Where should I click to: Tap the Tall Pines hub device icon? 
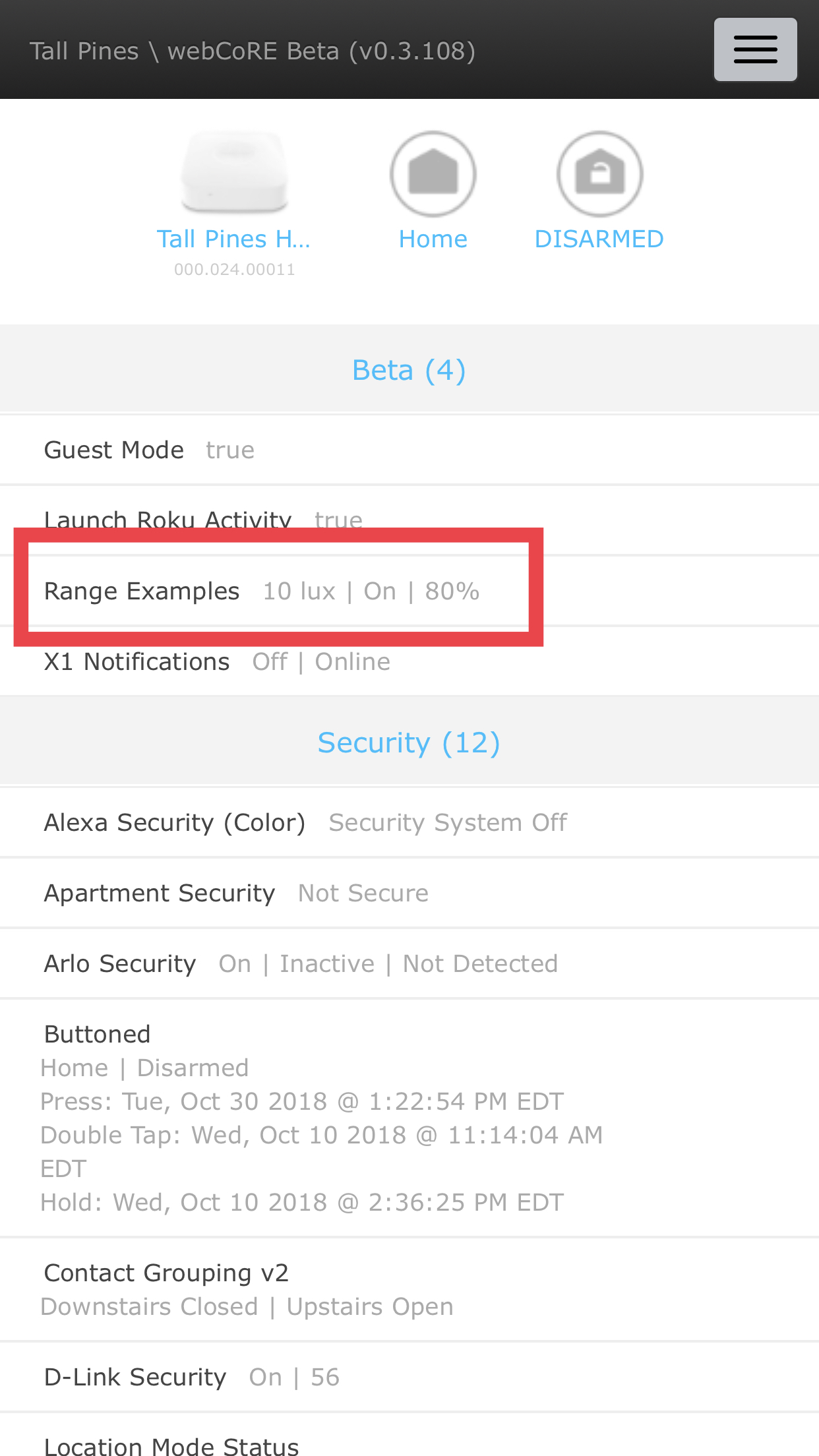point(234,173)
